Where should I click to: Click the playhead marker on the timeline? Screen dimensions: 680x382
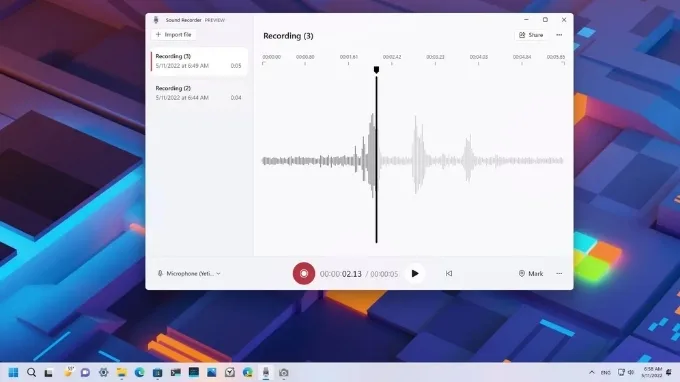376,70
